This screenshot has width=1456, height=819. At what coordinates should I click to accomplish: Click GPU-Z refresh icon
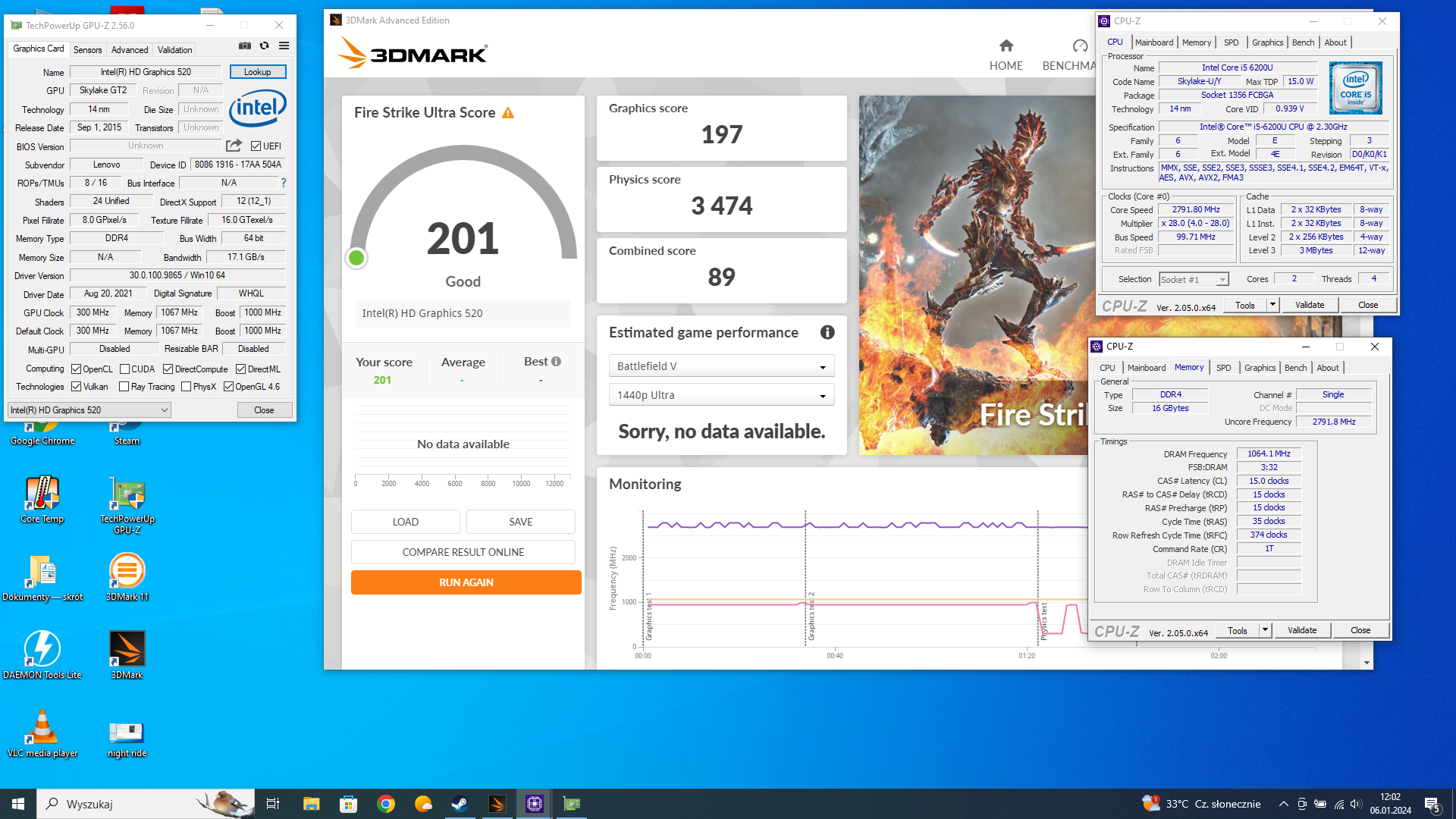click(x=264, y=46)
